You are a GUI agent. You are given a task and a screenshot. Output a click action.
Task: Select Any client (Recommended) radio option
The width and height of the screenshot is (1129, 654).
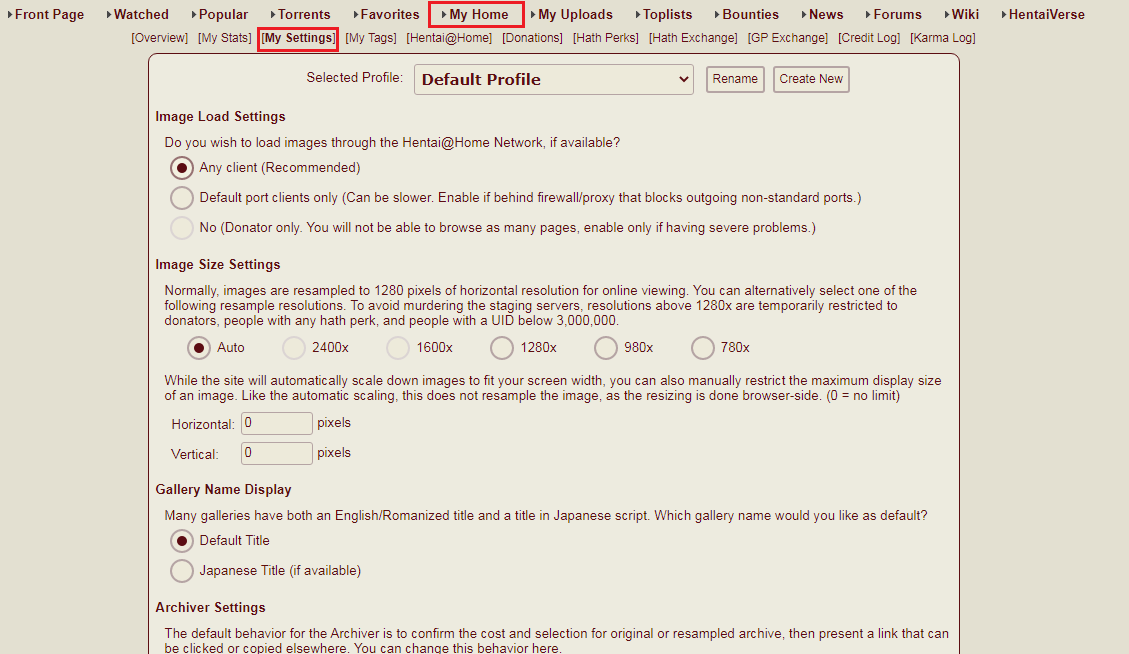tap(181, 168)
